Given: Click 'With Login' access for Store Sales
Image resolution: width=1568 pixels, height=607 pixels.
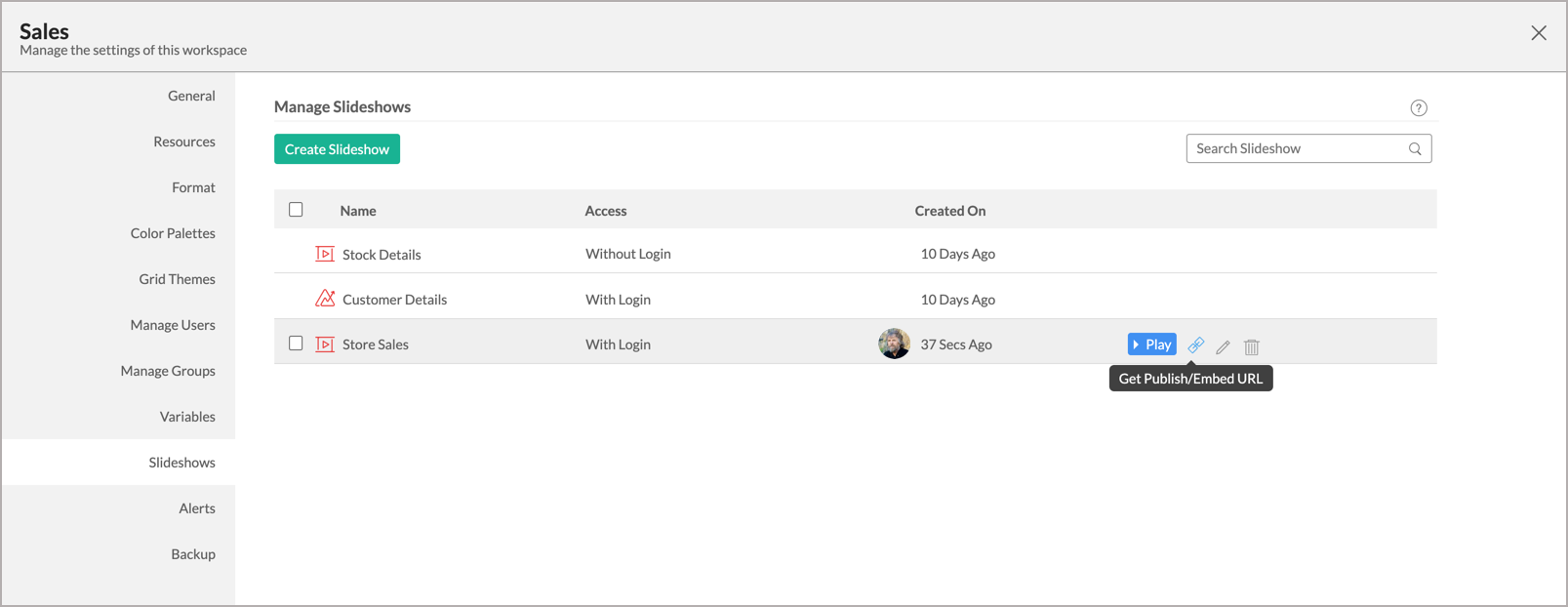Looking at the screenshot, I should [x=618, y=344].
